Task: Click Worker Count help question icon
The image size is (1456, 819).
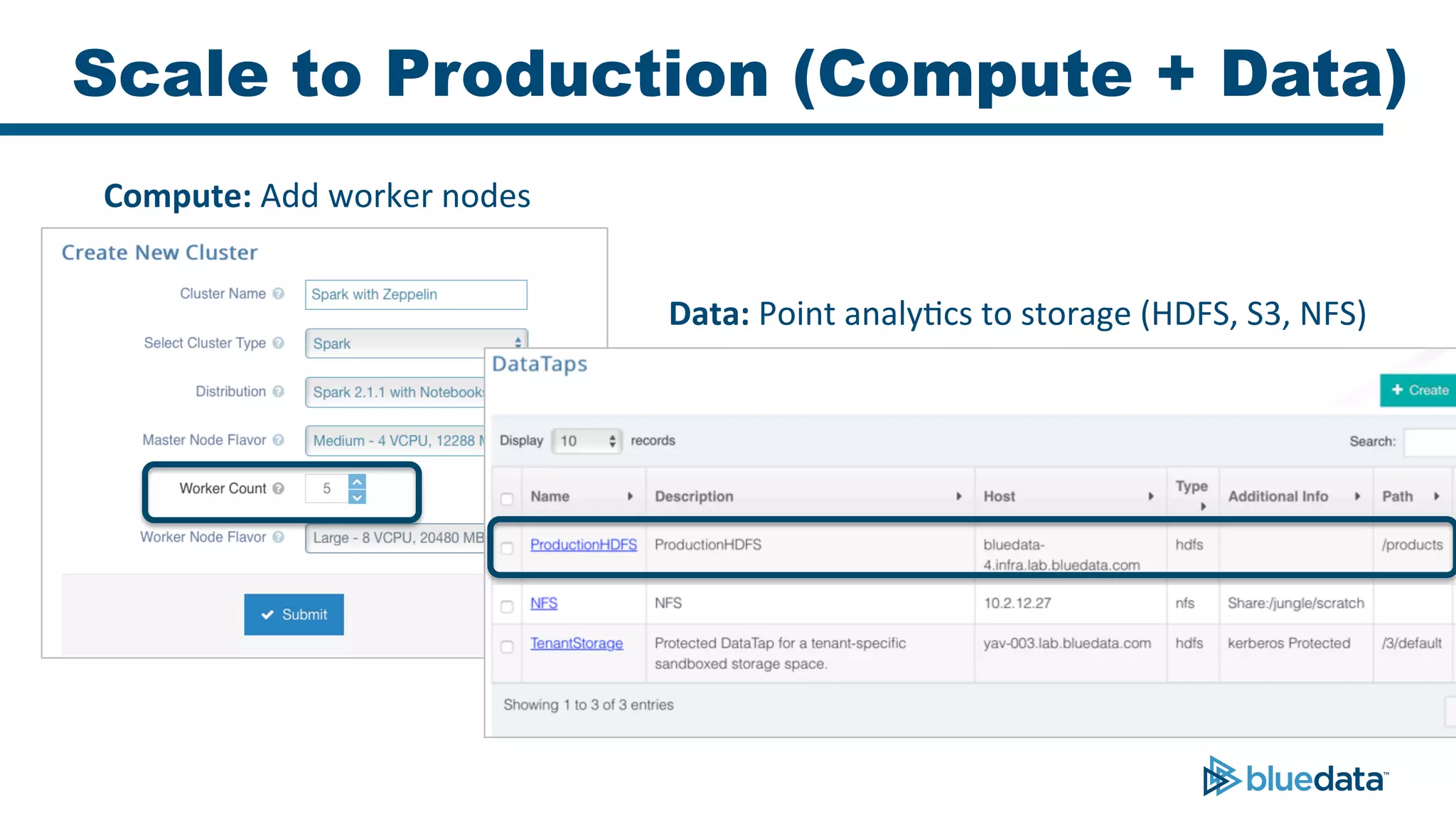Action: pyautogui.click(x=278, y=488)
